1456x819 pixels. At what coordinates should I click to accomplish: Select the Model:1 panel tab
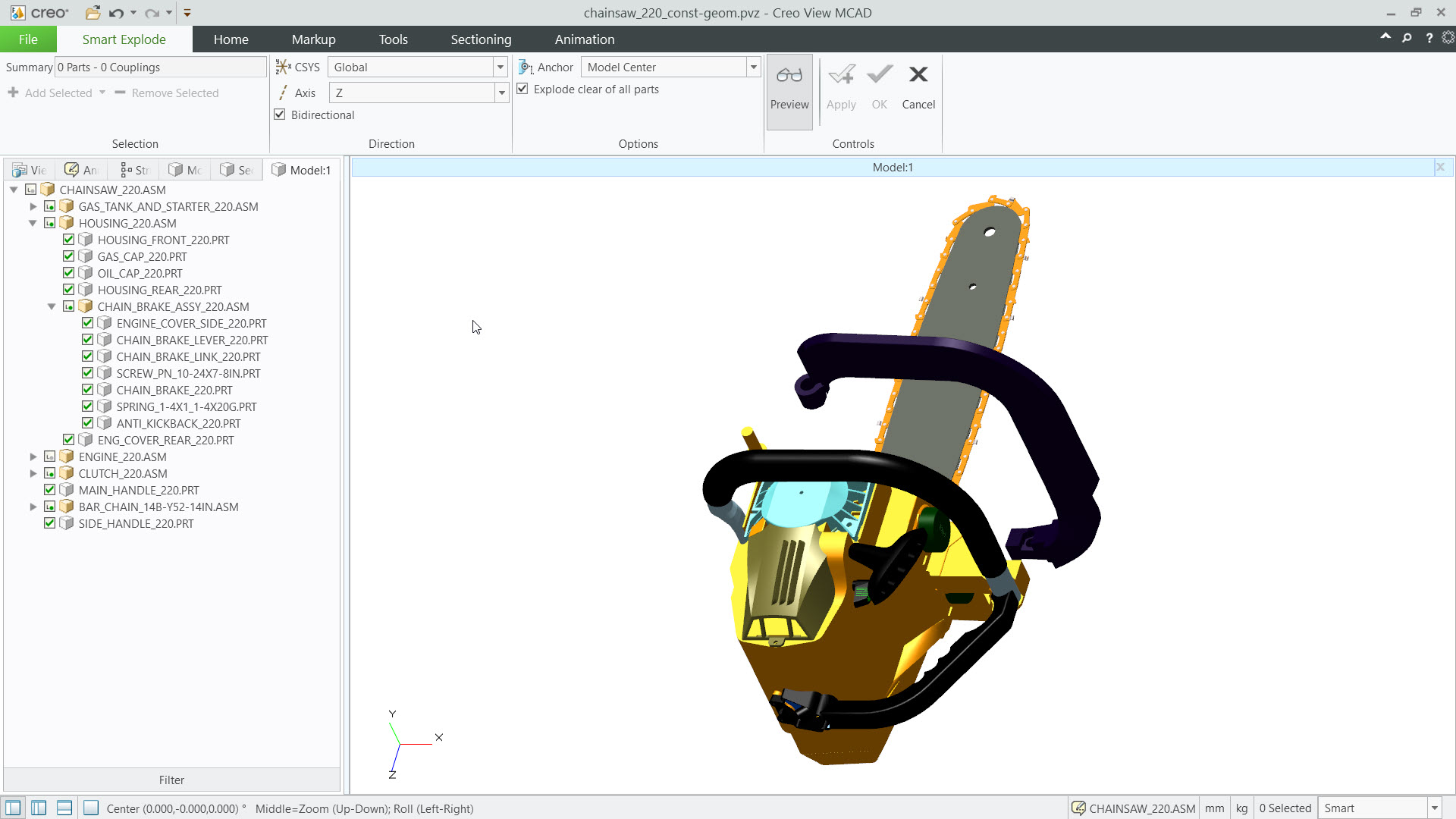301,170
